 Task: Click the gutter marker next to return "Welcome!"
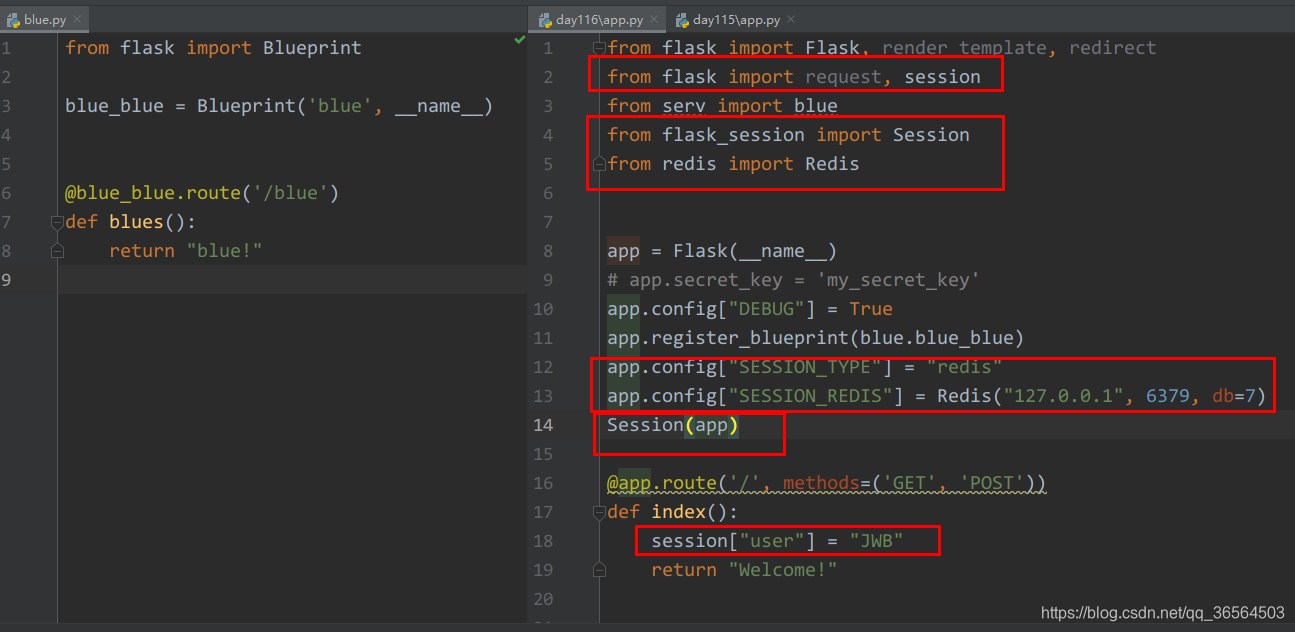[598, 569]
